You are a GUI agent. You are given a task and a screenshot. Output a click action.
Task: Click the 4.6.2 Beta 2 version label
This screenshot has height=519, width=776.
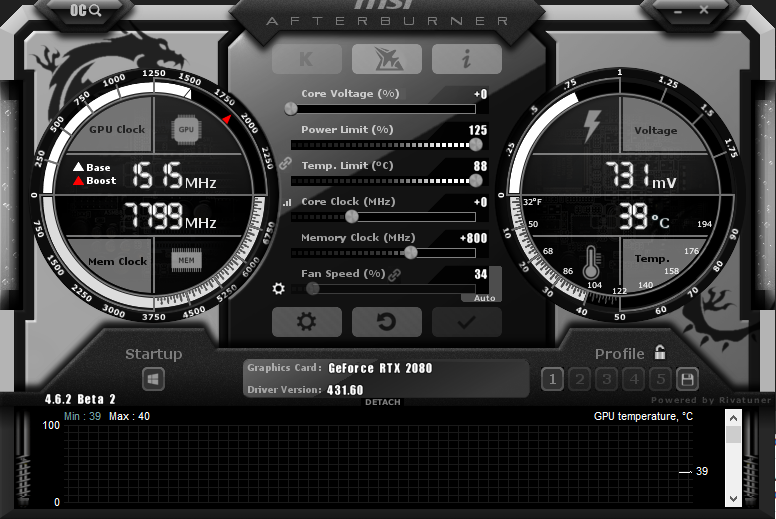pyautogui.click(x=80, y=399)
